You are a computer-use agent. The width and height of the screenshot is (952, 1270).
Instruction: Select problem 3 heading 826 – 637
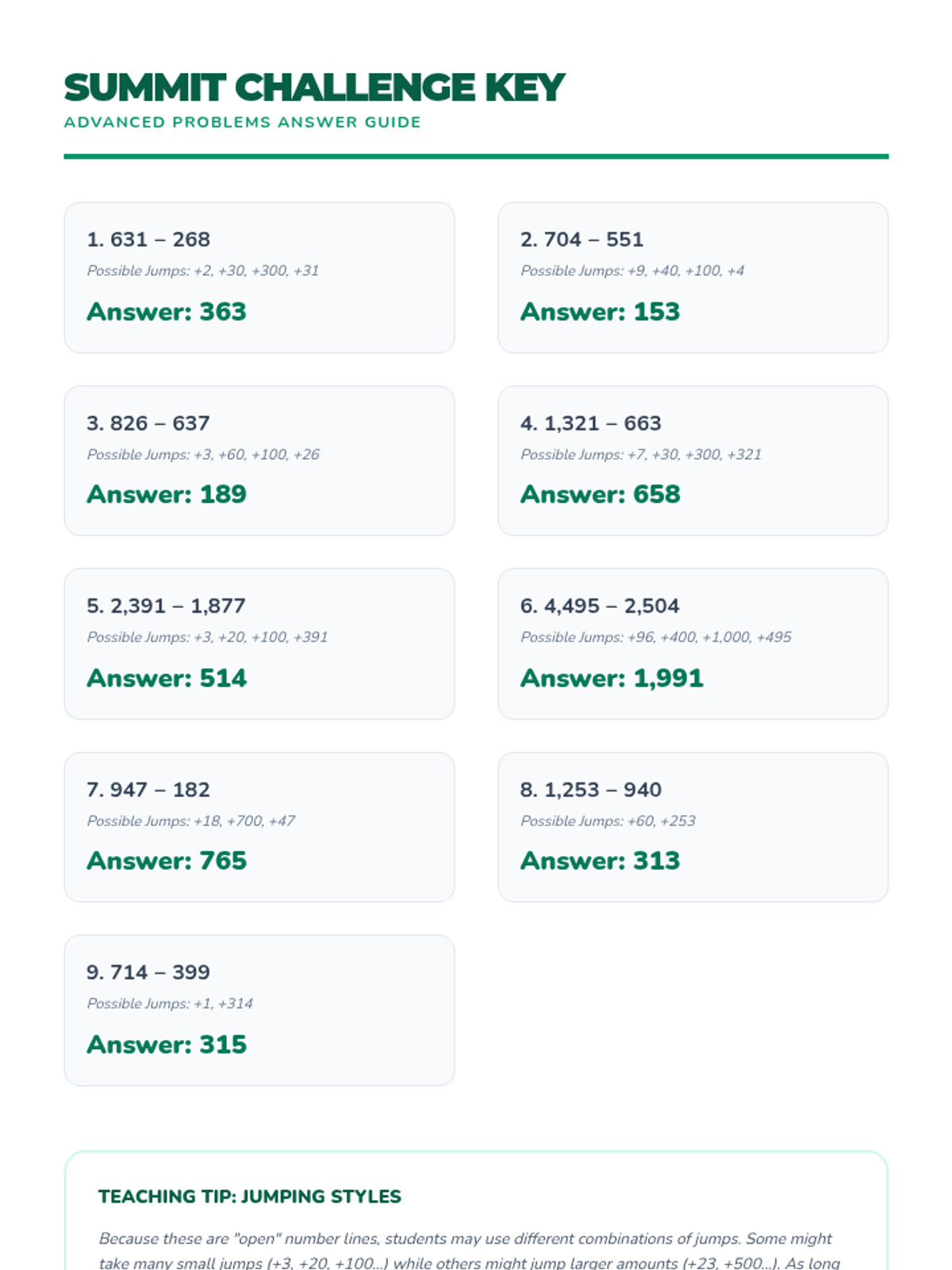point(148,423)
